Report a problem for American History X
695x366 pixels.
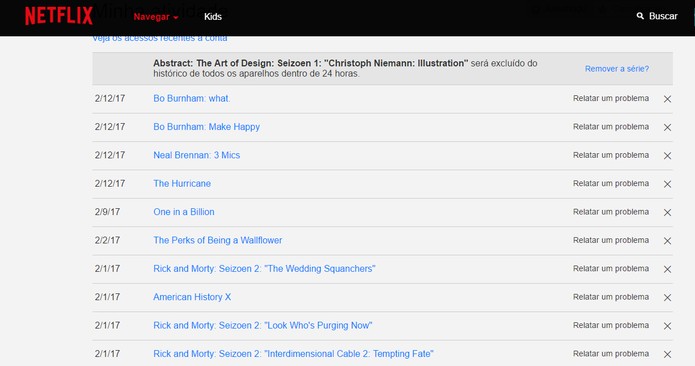pos(611,297)
